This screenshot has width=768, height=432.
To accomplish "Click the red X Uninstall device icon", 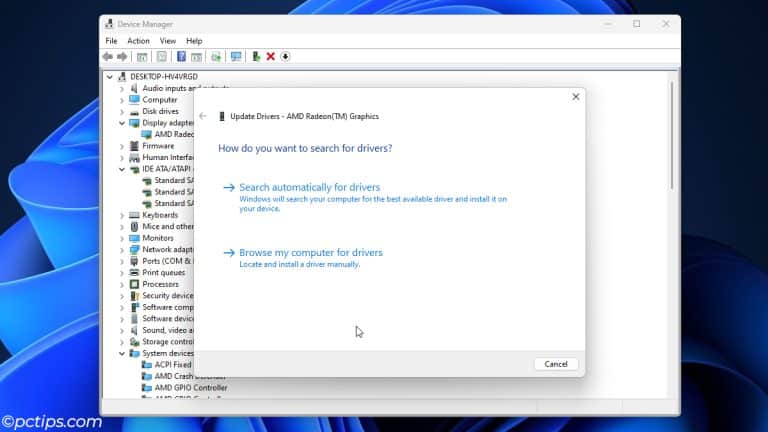I will (270, 57).
